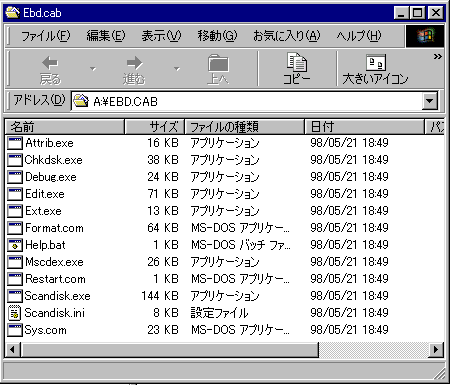This screenshot has height=385, width=450.
Task: Select the Ext.exe file name
Action: [x=43, y=211]
